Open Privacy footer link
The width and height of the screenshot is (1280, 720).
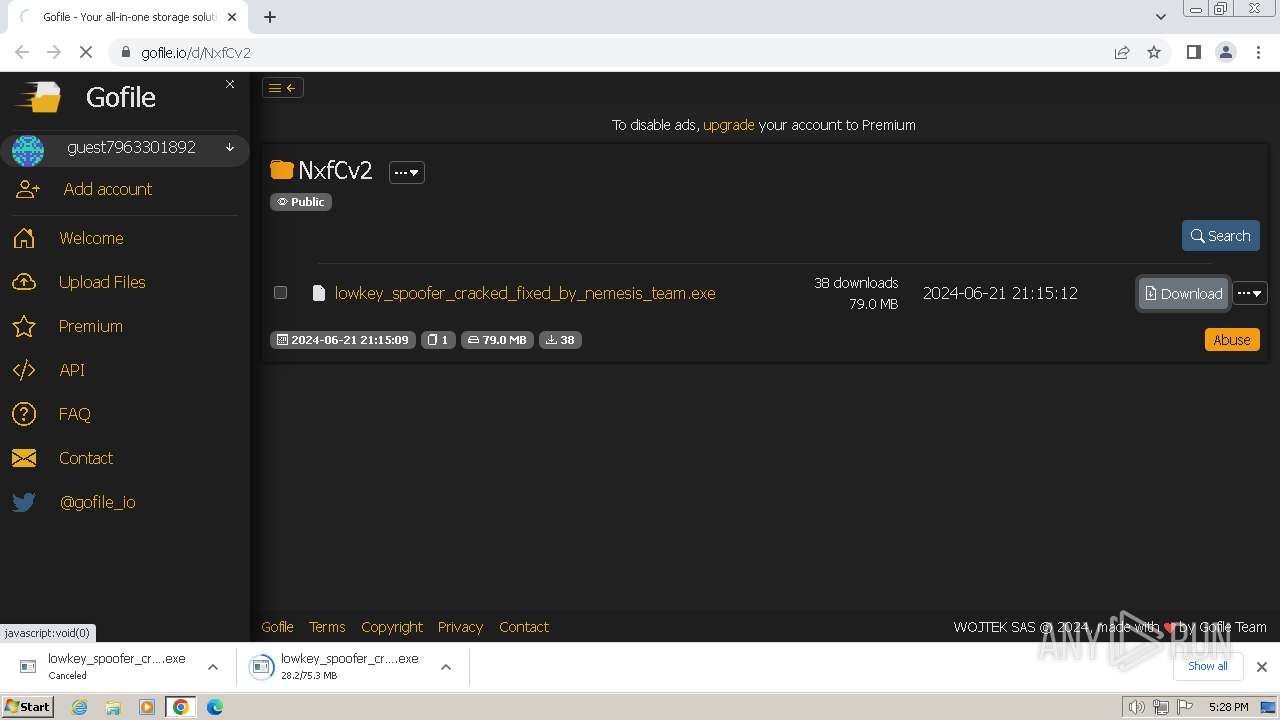[x=461, y=627]
